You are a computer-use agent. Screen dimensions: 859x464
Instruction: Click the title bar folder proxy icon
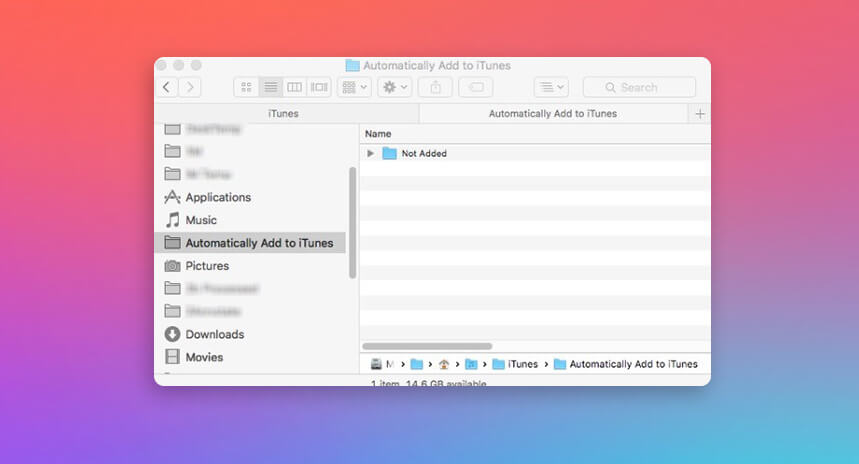coord(352,66)
